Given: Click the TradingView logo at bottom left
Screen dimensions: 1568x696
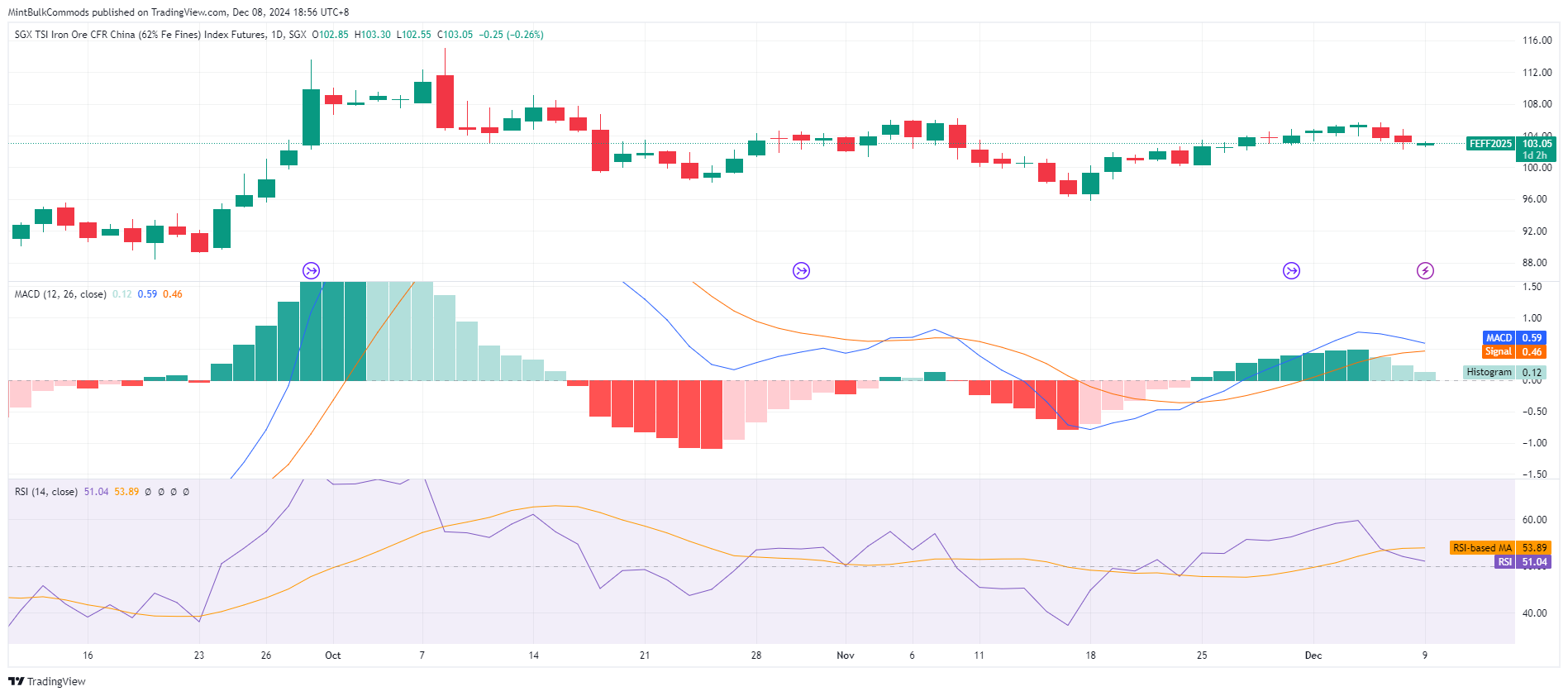Looking at the screenshot, I should pos(47,681).
